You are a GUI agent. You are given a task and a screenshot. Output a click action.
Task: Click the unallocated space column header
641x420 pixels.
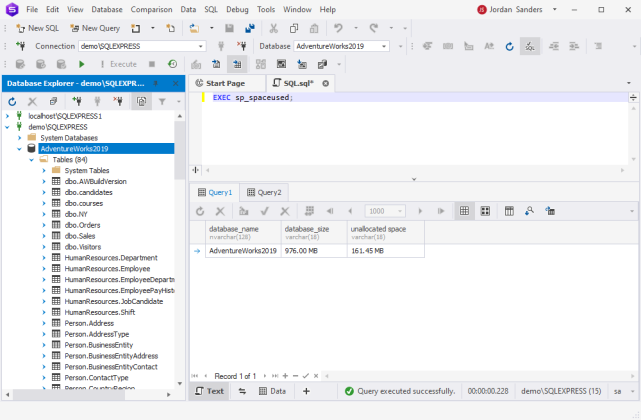(x=385, y=233)
